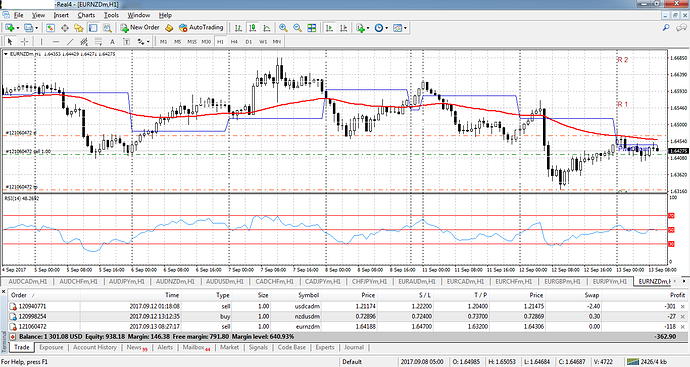Sort orders by Profit column header
The width and height of the screenshot is (690, 367).
[x=677, y=295]
